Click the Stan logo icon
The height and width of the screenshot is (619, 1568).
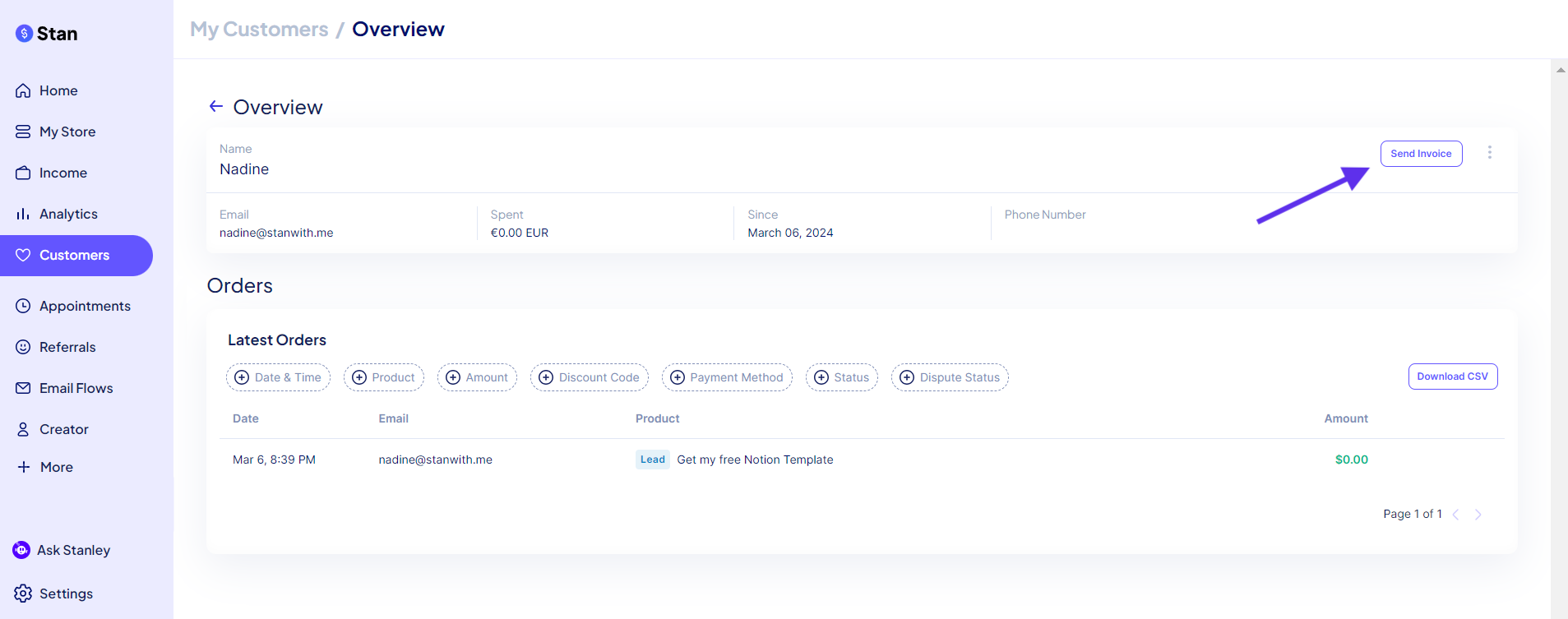24,34
